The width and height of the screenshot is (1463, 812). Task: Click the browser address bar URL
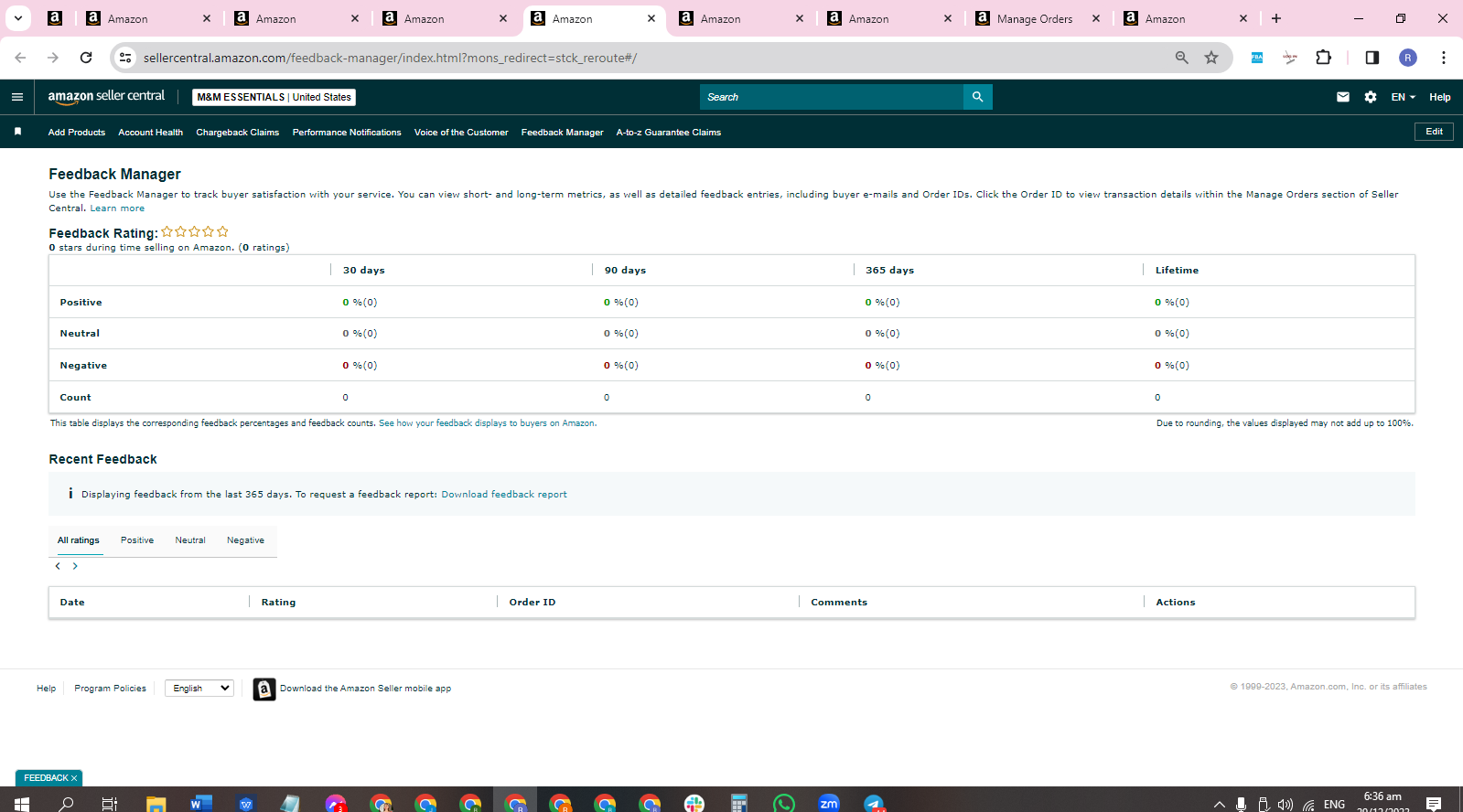(390, 58)
